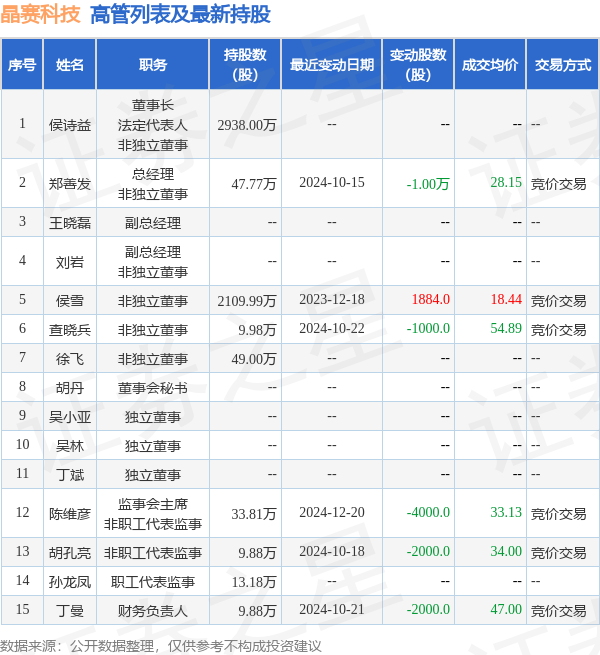Viewport: 600px width, 655px height.
Task: Click the date 2024-12-20 cell
Action: click(x=332, y=513)
